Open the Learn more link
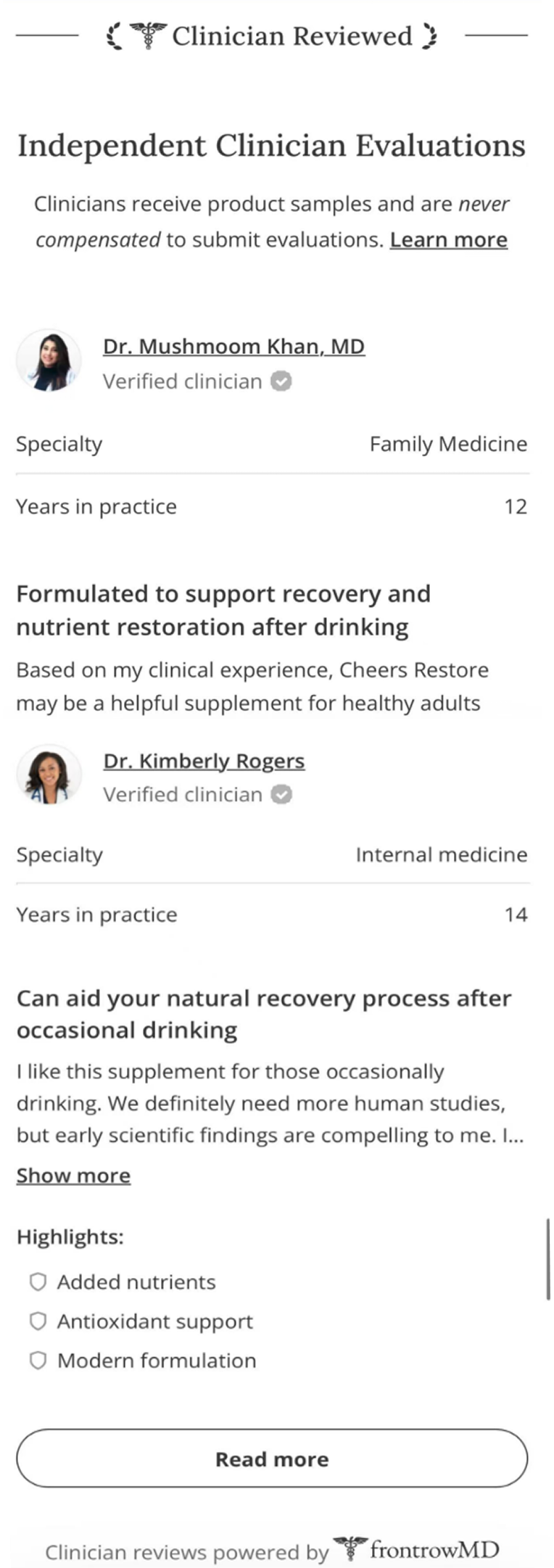Screen dimensions: 554x1568 click(448, 239)
